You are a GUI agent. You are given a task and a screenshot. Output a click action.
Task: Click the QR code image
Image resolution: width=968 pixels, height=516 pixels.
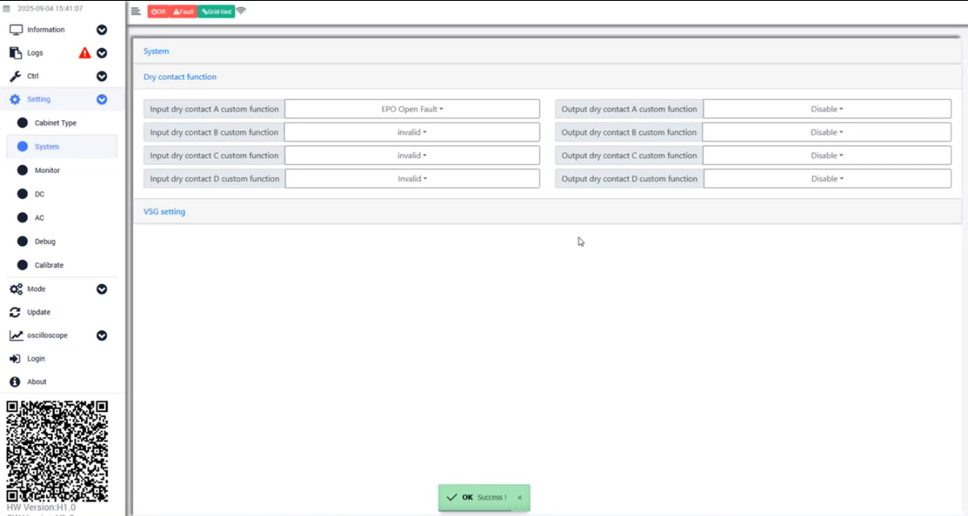(x=57, y=451)
